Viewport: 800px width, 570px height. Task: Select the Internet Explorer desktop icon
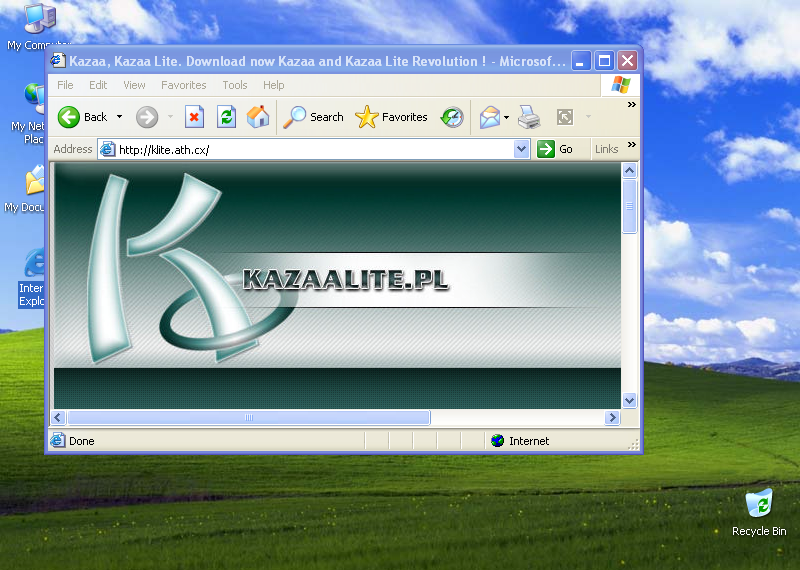pos(31,278)
